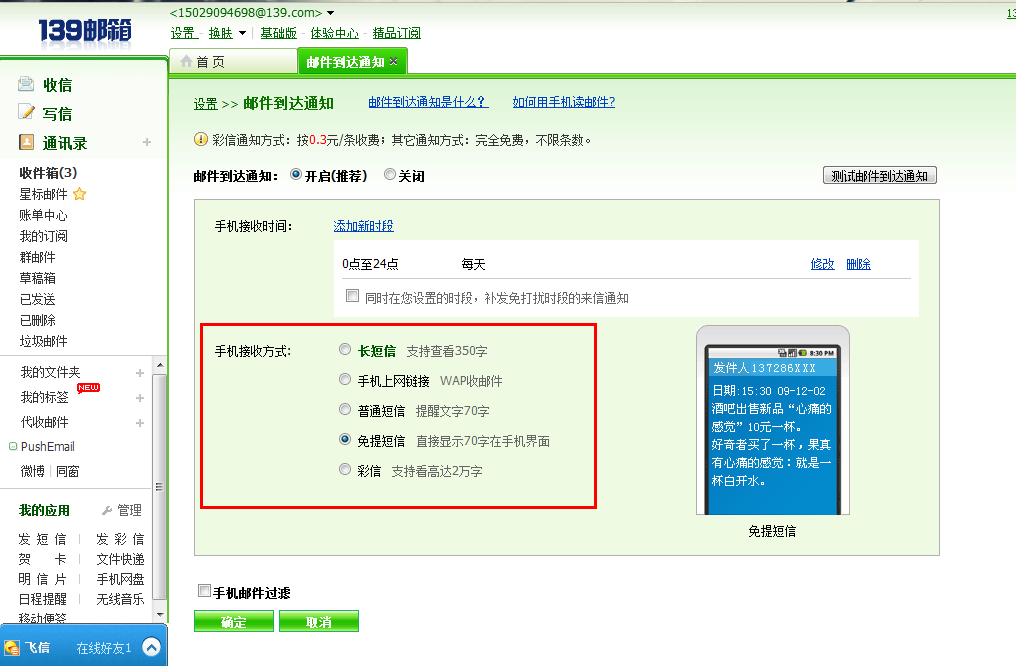This screenshot has height=666, width=1016.
Task: Check the 补发免打扰时段 notification checkbox
Action: 352,296
